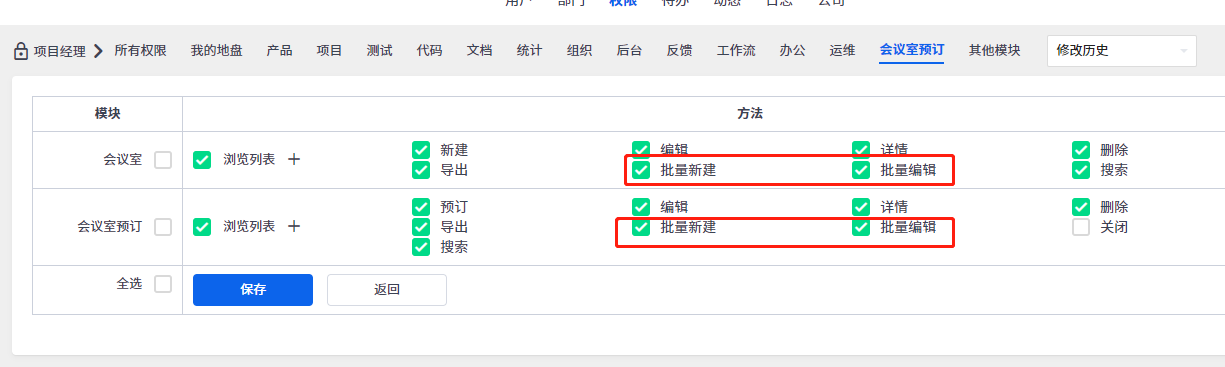Open the 工作流 tab
The image size is (1225, 367).
click(x=737, y=50)
